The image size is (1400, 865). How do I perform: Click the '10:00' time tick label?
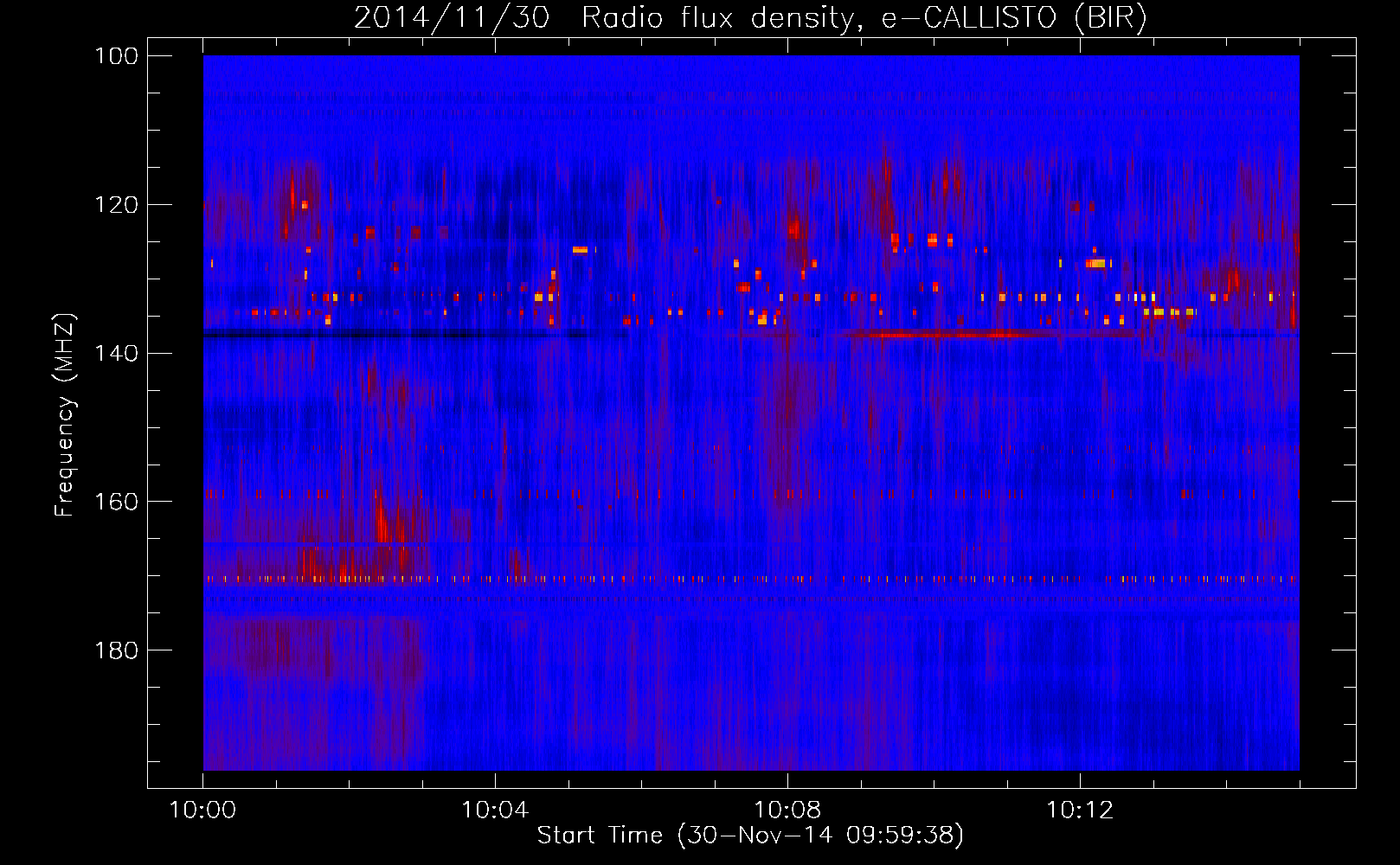[203, 811]
